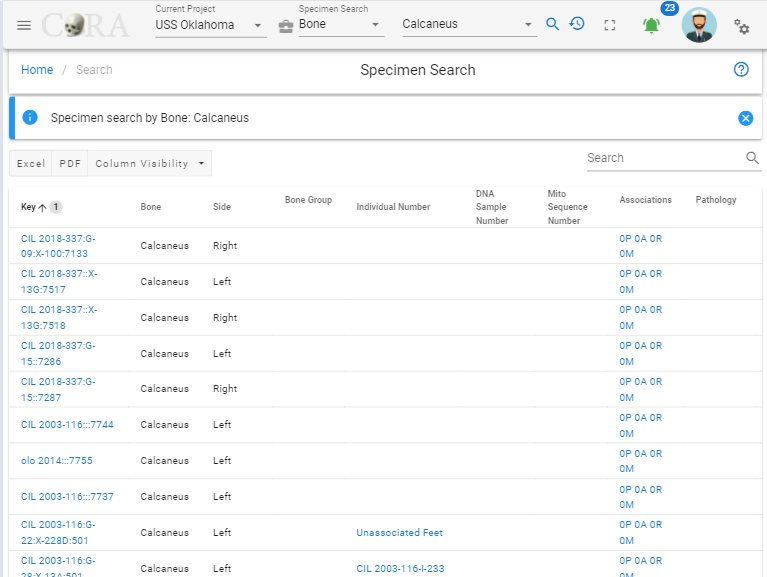Open the hamburger navigation menu
767x577 pixels.
[23, 25]
